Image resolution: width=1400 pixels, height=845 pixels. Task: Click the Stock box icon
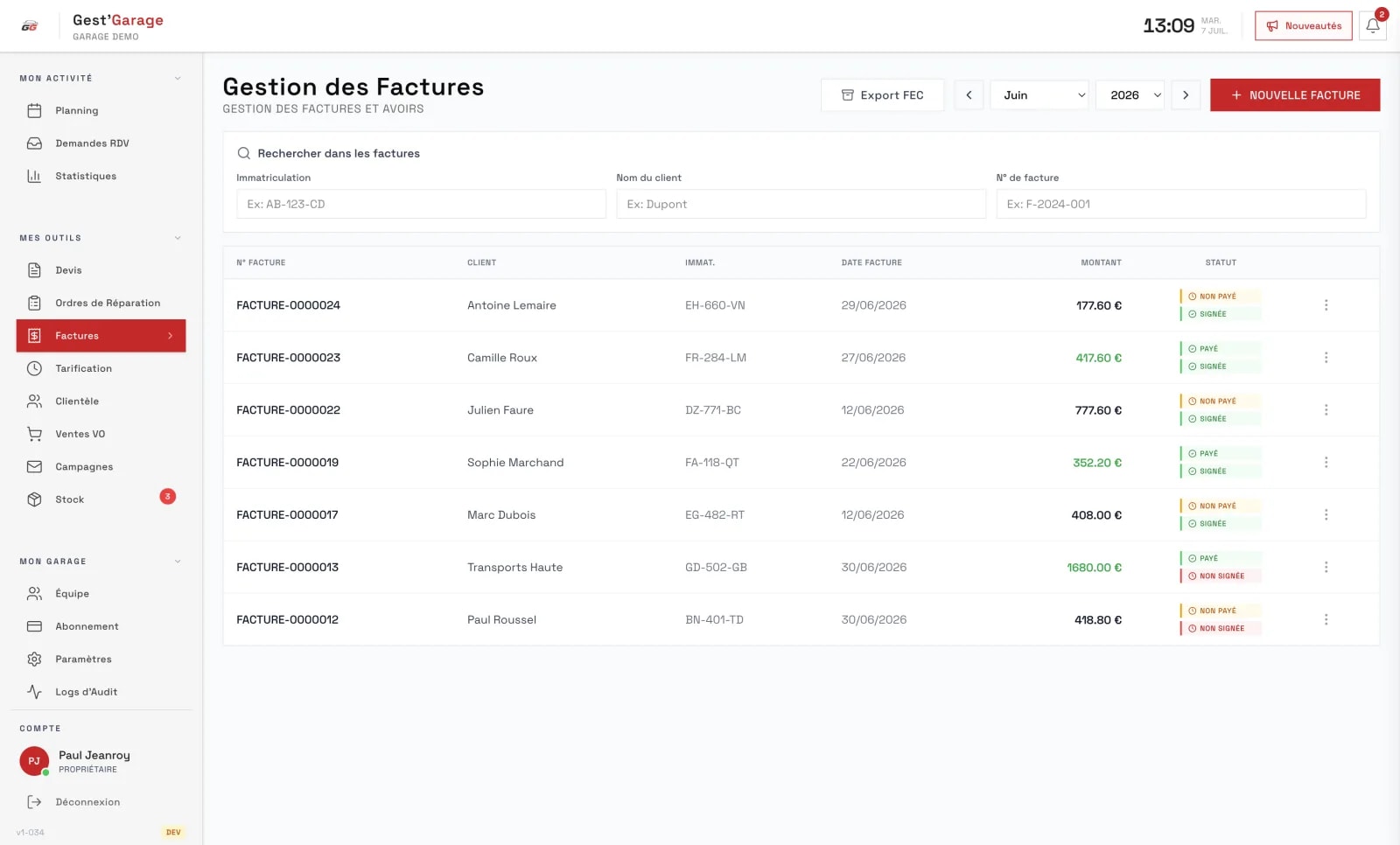34,499
